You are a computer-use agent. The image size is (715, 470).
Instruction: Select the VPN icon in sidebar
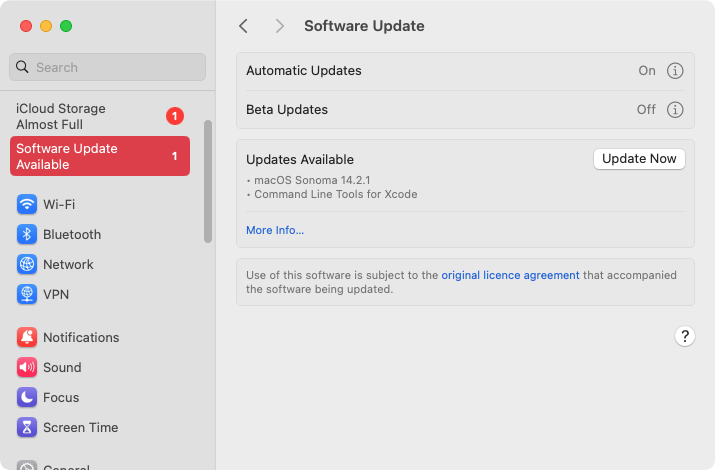coord(27,294)
